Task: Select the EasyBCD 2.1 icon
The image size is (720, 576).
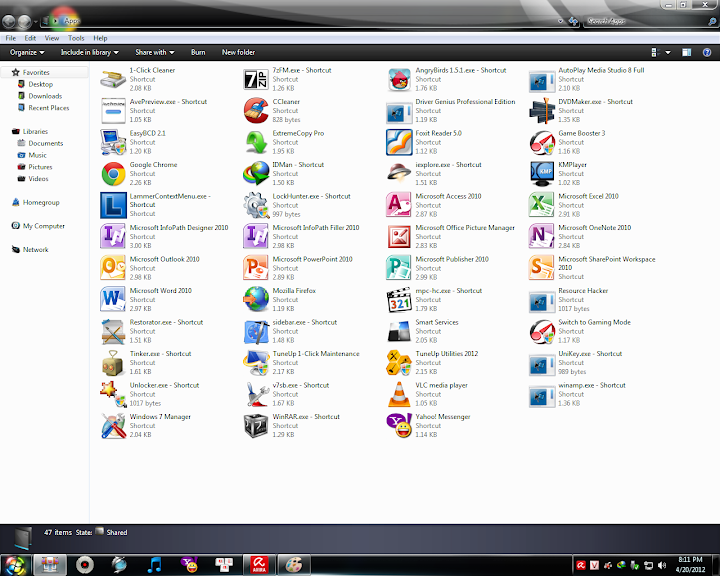Action: point(113,142)
